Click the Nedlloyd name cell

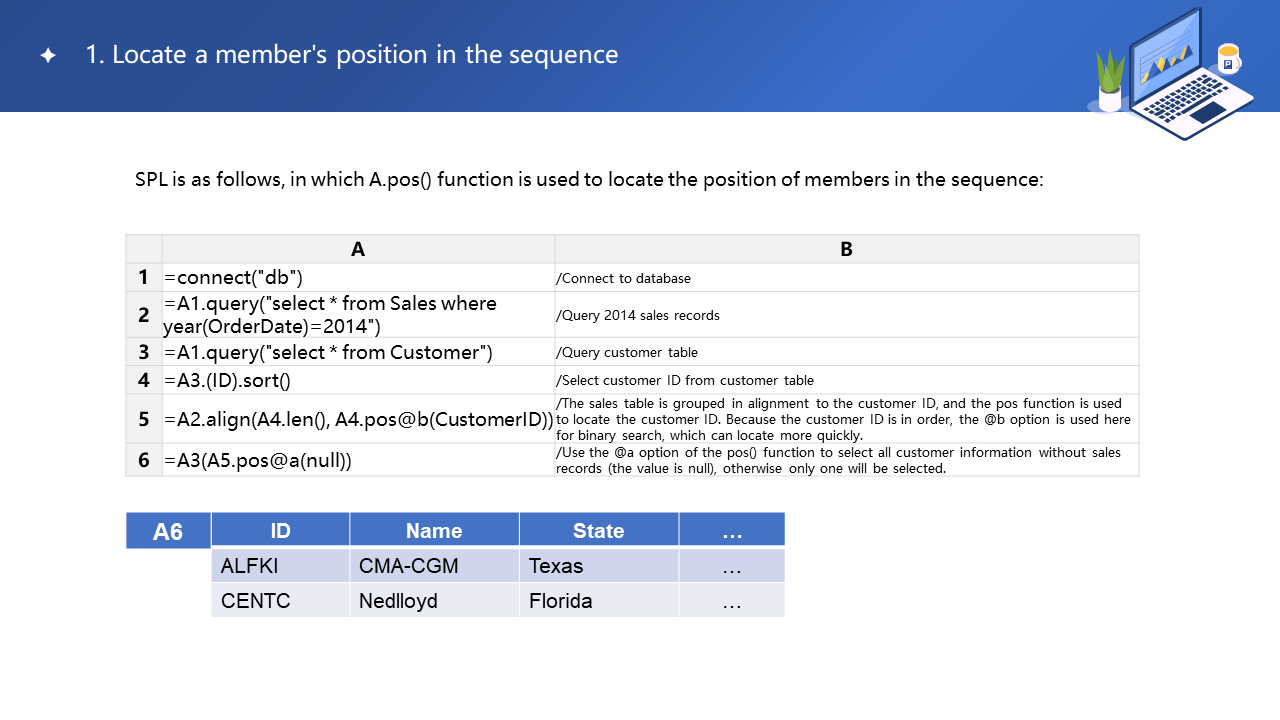(434, 601)
